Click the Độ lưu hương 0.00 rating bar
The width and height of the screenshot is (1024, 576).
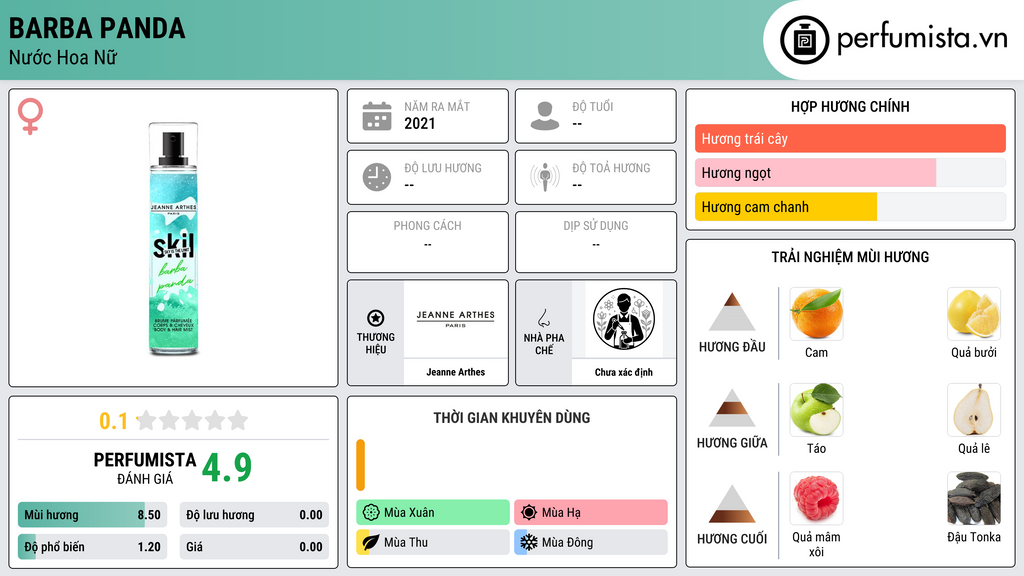pos(254,515)
